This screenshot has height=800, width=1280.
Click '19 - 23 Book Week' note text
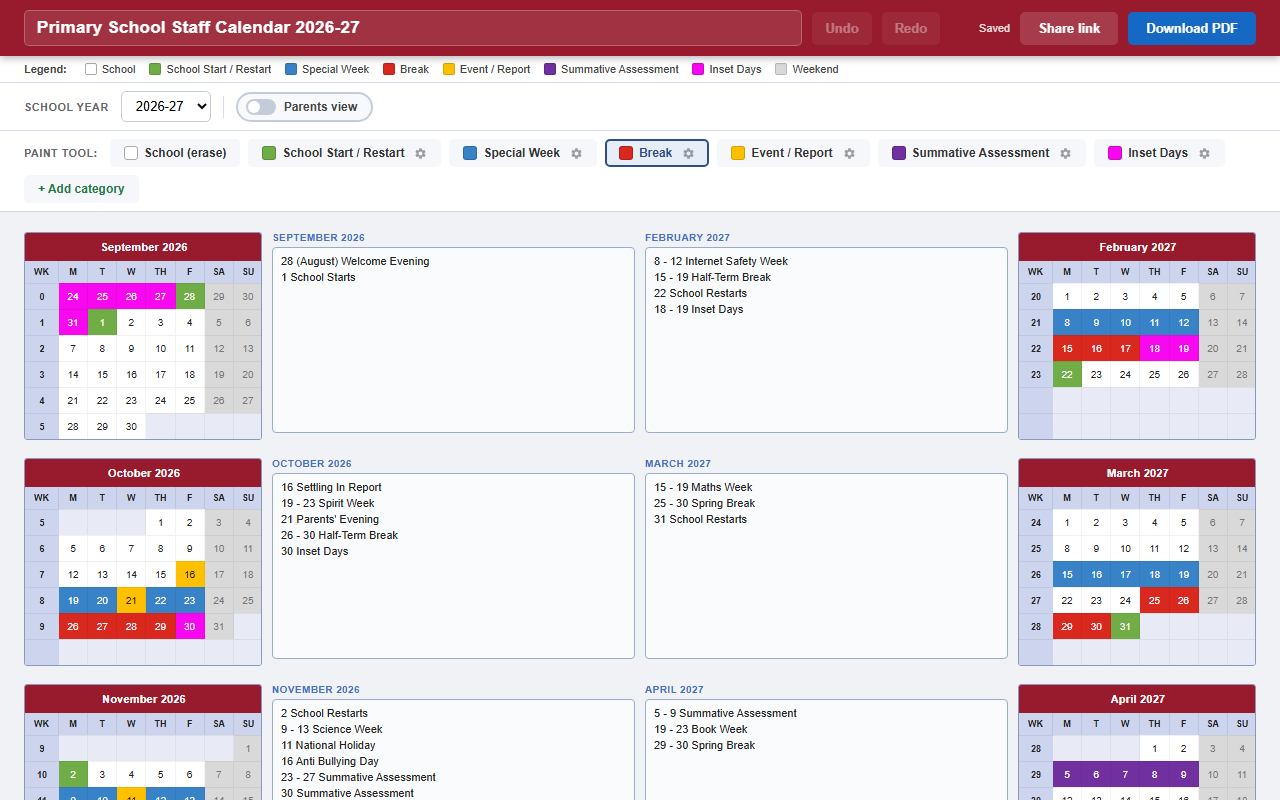[x=701, y=729]
